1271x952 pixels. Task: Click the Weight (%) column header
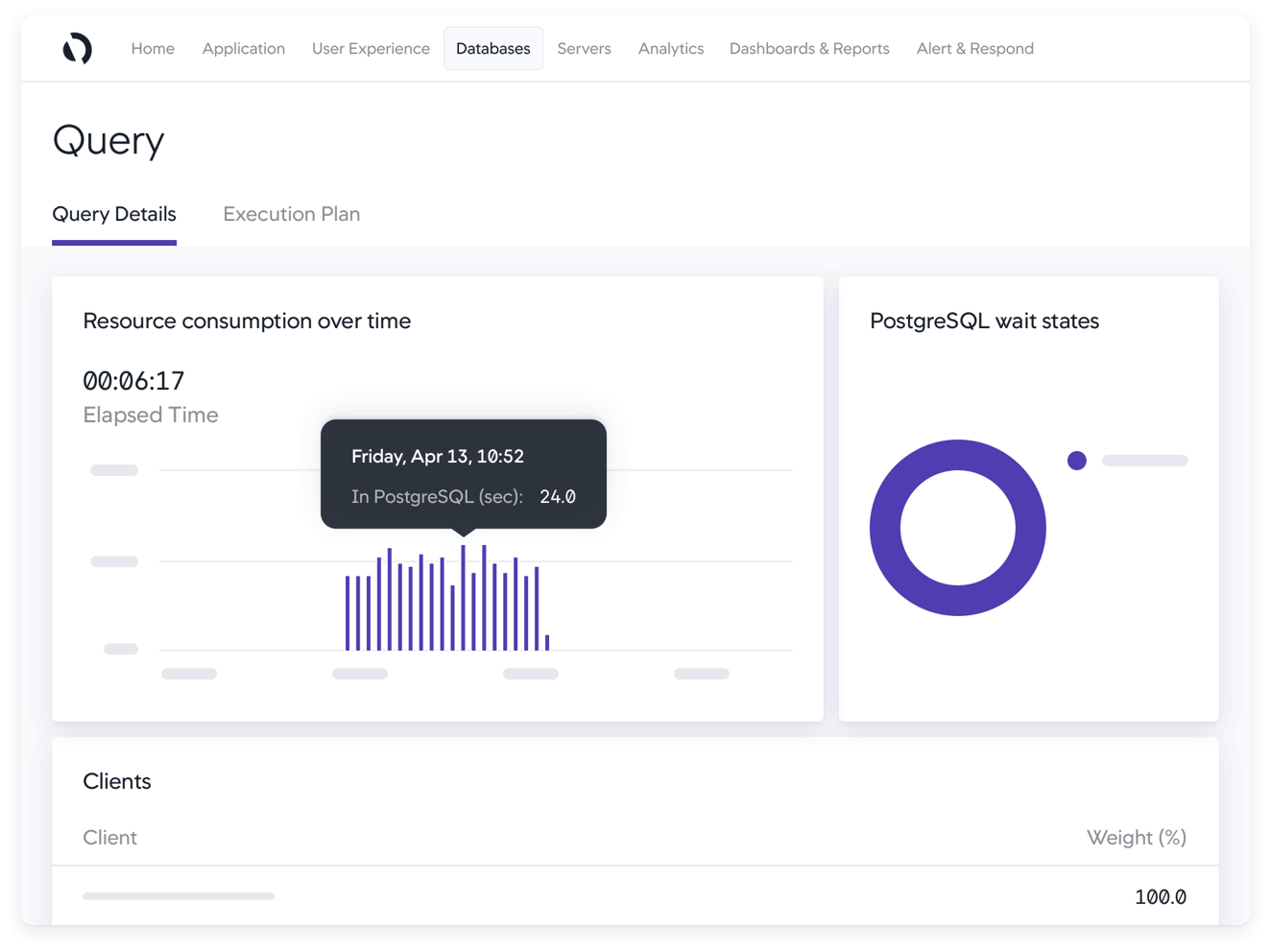pos(1136,838)
